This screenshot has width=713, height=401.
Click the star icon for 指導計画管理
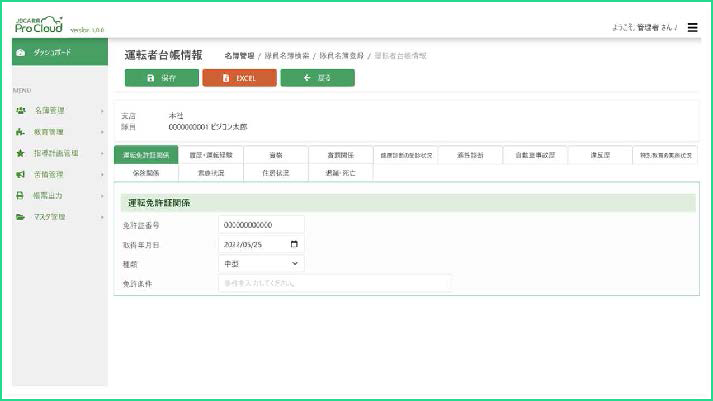click(x=20, y=153)
